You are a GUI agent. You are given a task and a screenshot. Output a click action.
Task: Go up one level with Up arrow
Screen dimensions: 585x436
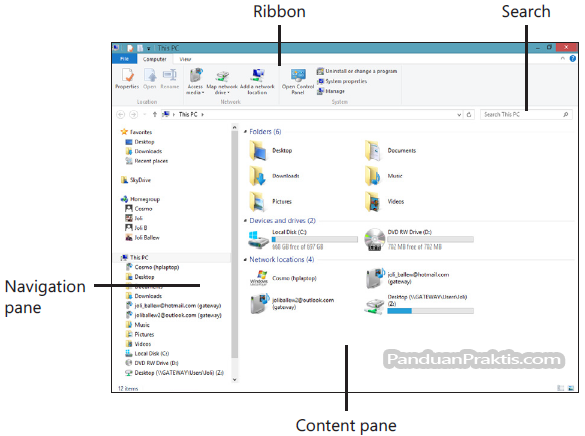coord(154,115)
